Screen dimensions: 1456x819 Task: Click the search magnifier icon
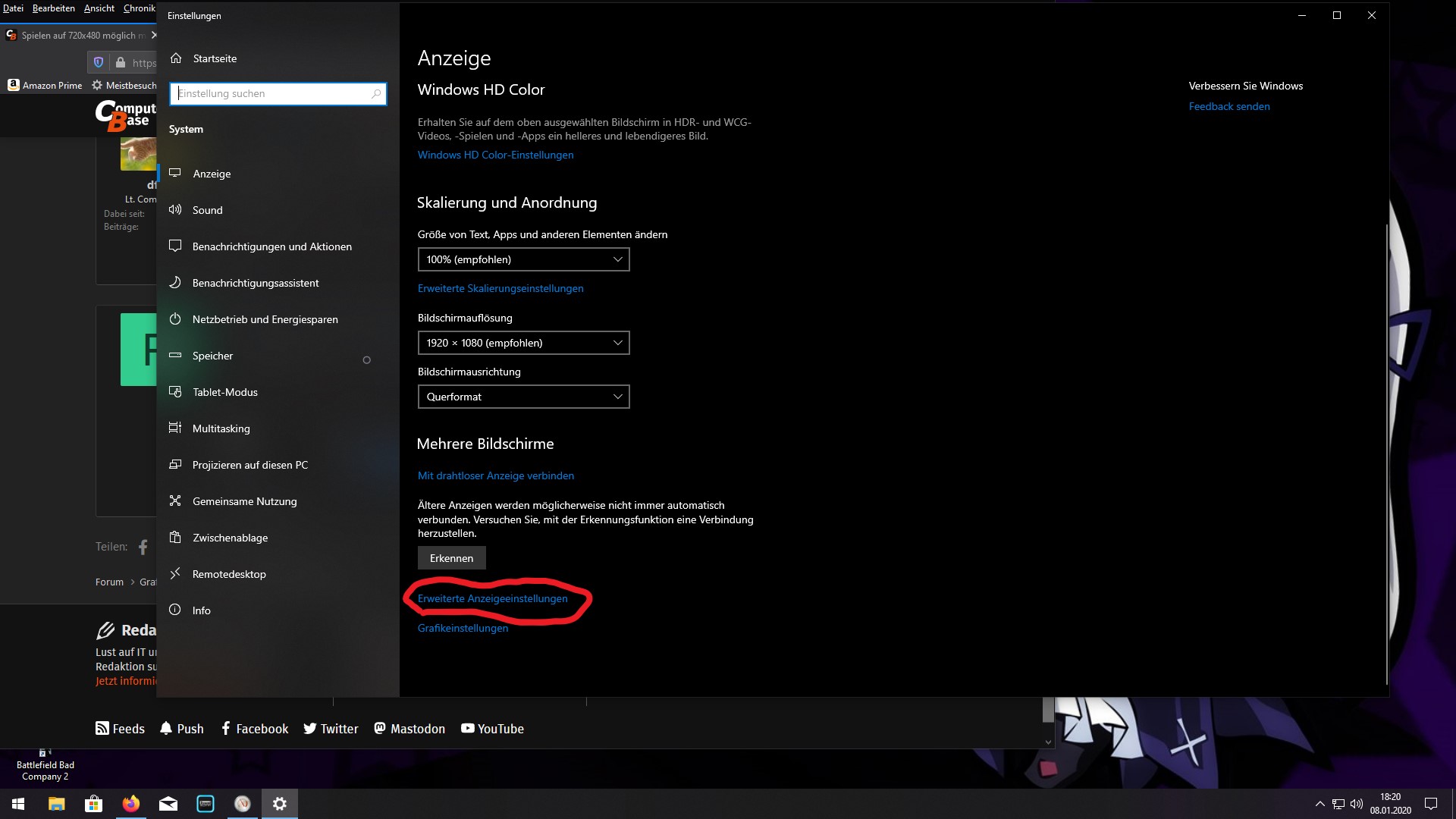376,94
